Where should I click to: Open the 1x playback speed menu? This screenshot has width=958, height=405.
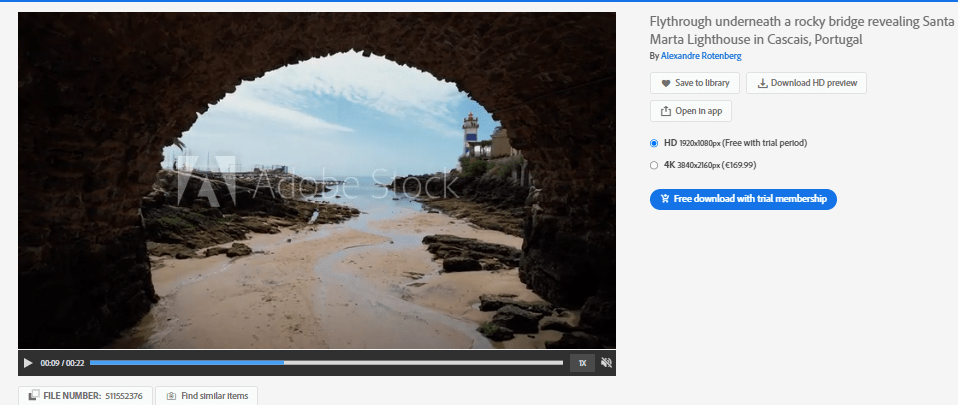point(582,362)
